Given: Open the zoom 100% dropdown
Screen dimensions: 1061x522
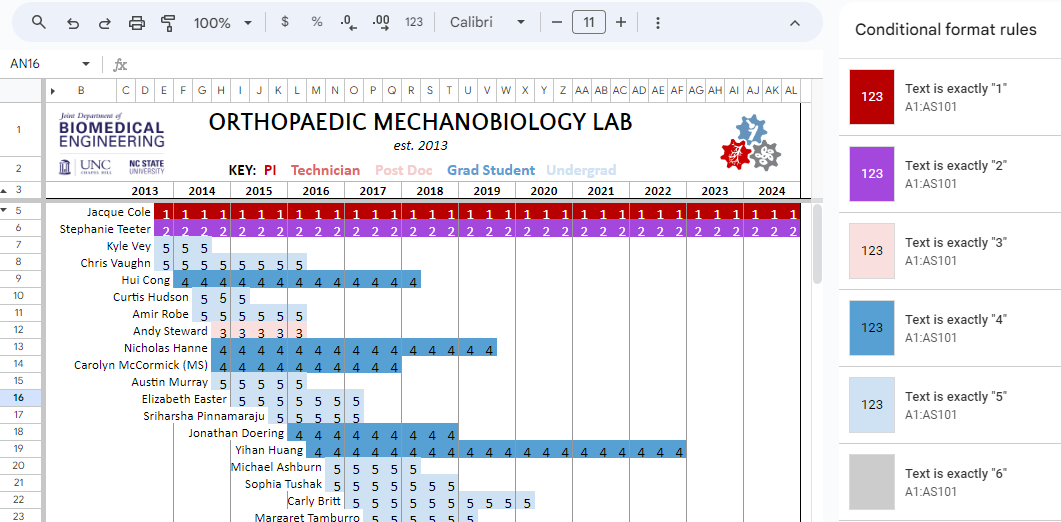Looking at the screenshot, I should point(223,22).
